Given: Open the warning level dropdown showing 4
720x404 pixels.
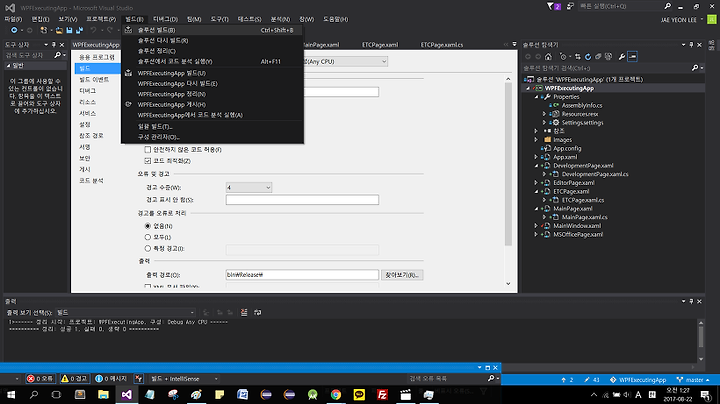Looking at the screenshot, I should (x=248, y=187).
